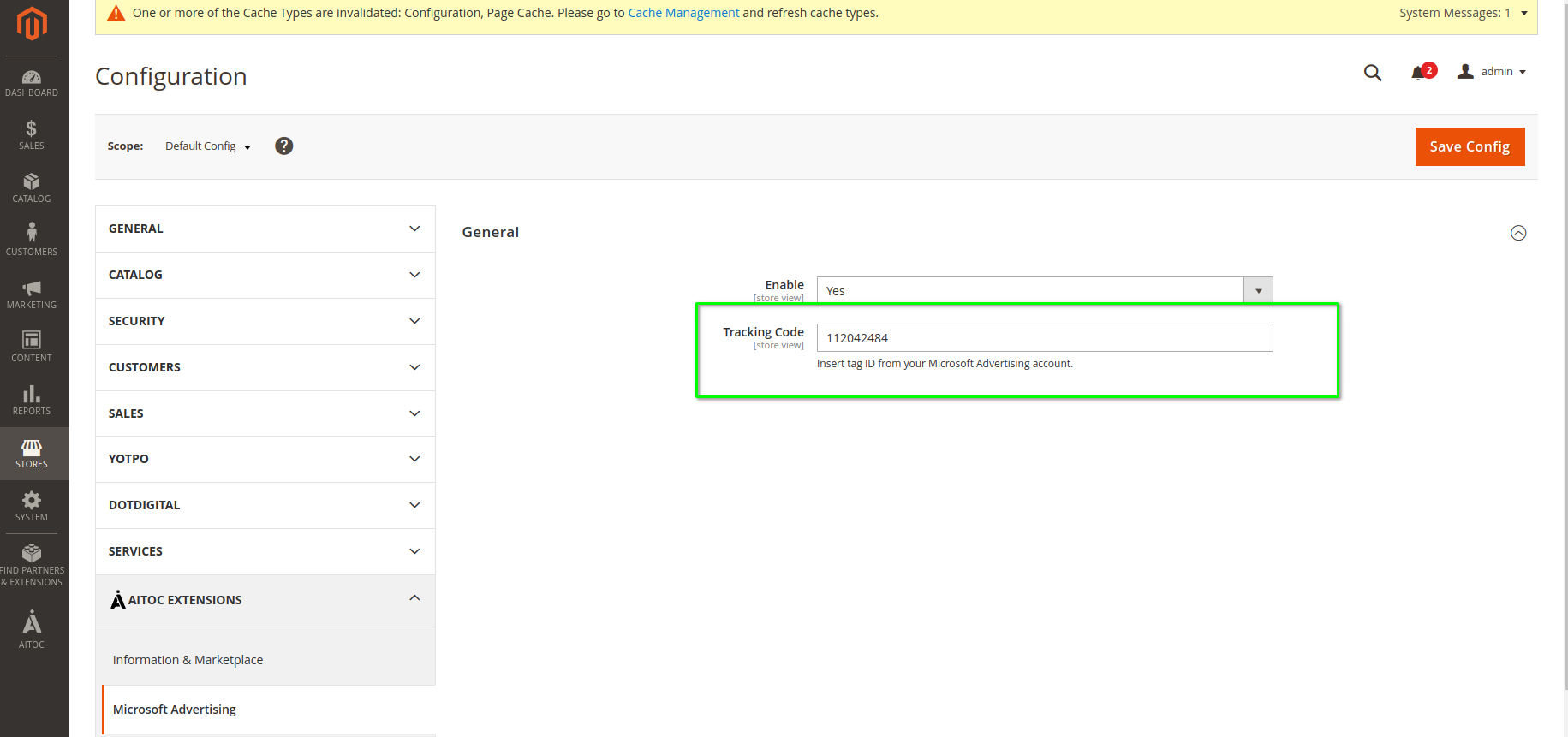
Task: Click the Configuration page title
Action: (171, 76)
